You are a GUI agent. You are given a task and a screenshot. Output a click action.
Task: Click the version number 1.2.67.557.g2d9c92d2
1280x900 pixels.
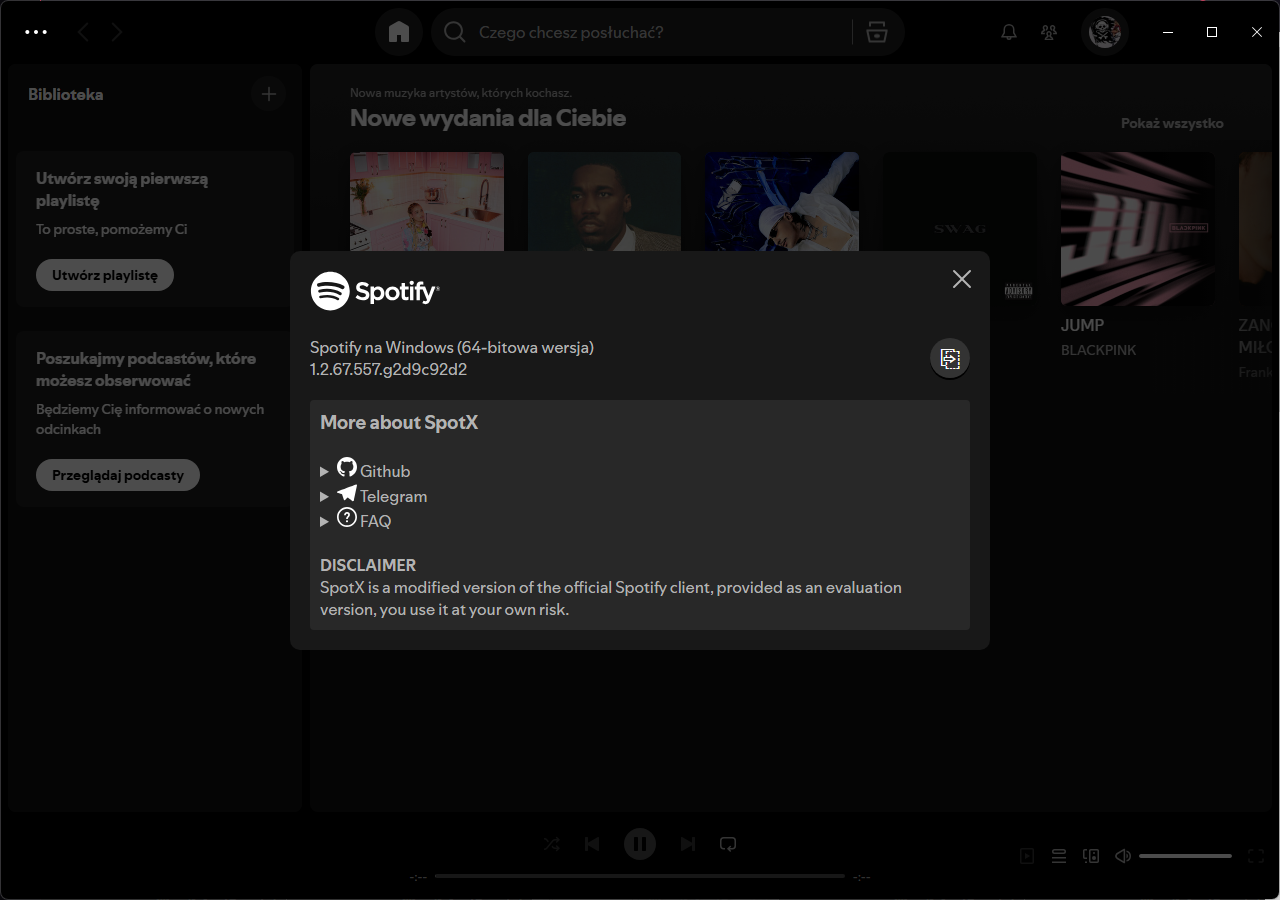(389, 369)
